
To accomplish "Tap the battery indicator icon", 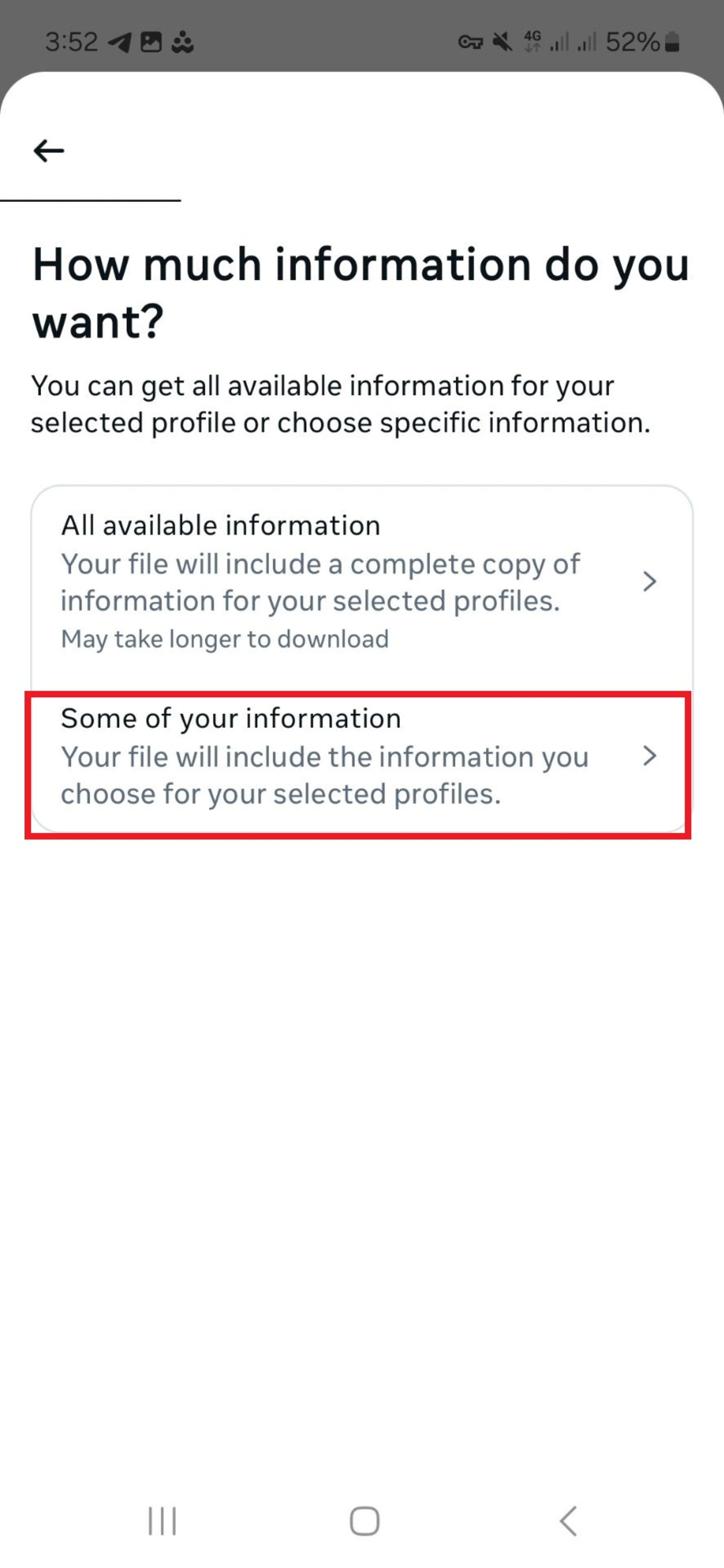I will coord(672,42).
